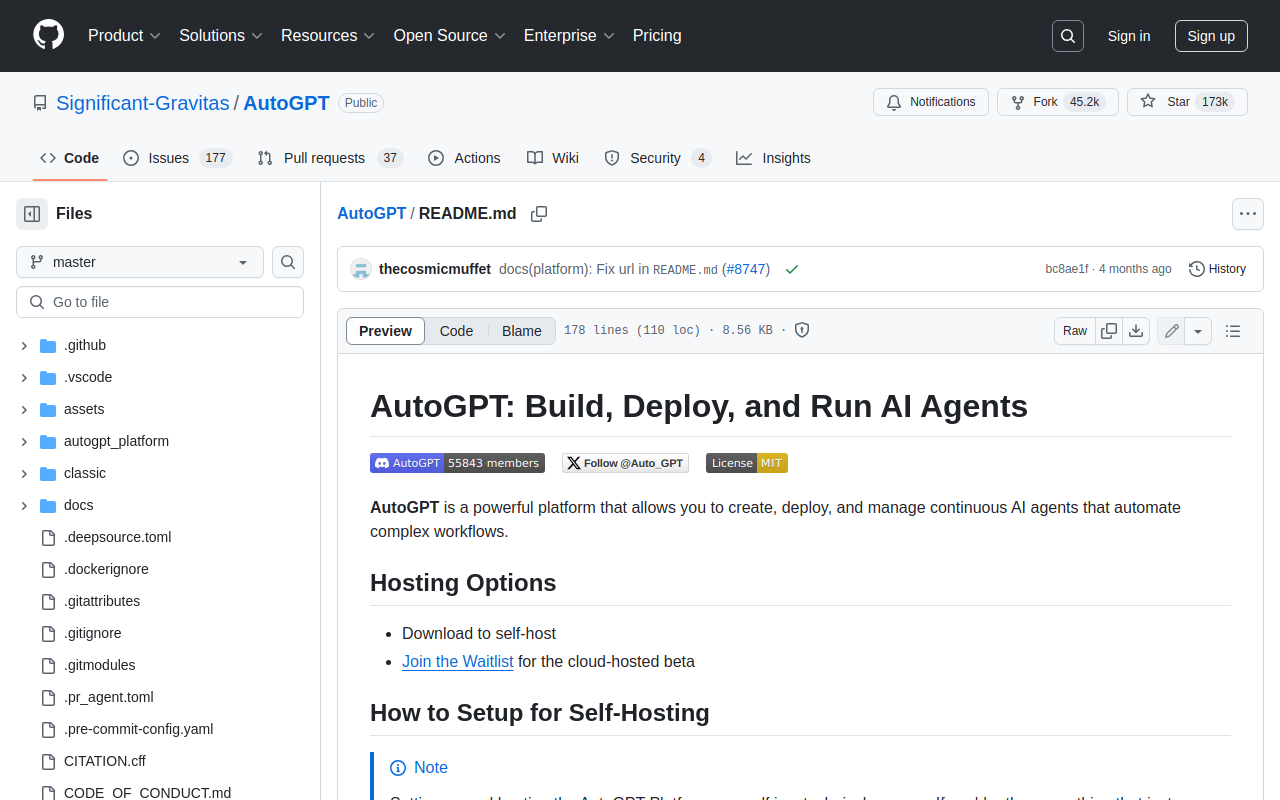Search files magnifier next to branch selector
The image size is (1280, 800).
tap(288, 262)
